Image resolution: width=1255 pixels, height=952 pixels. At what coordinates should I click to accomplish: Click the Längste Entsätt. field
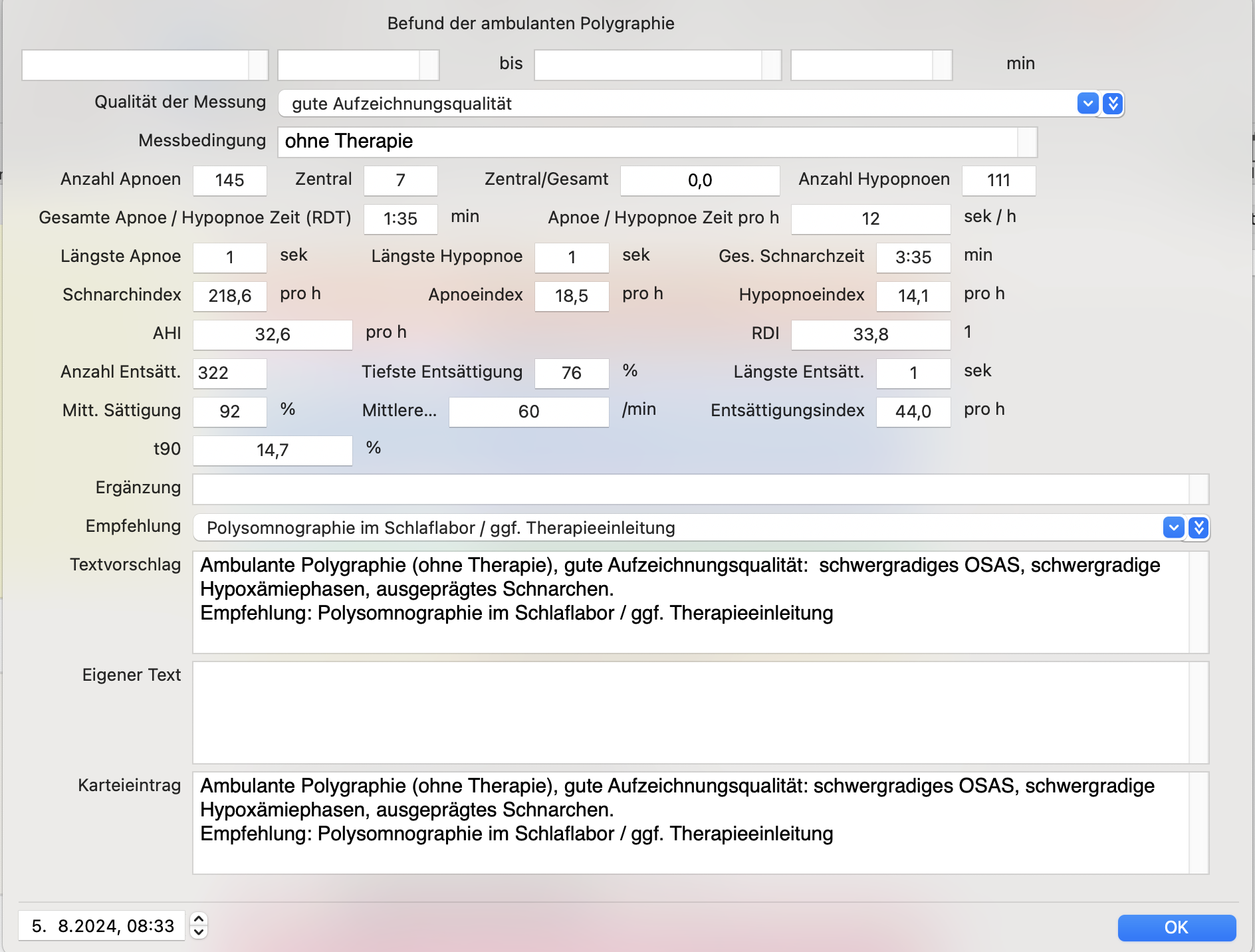click(x=913, y=373)
